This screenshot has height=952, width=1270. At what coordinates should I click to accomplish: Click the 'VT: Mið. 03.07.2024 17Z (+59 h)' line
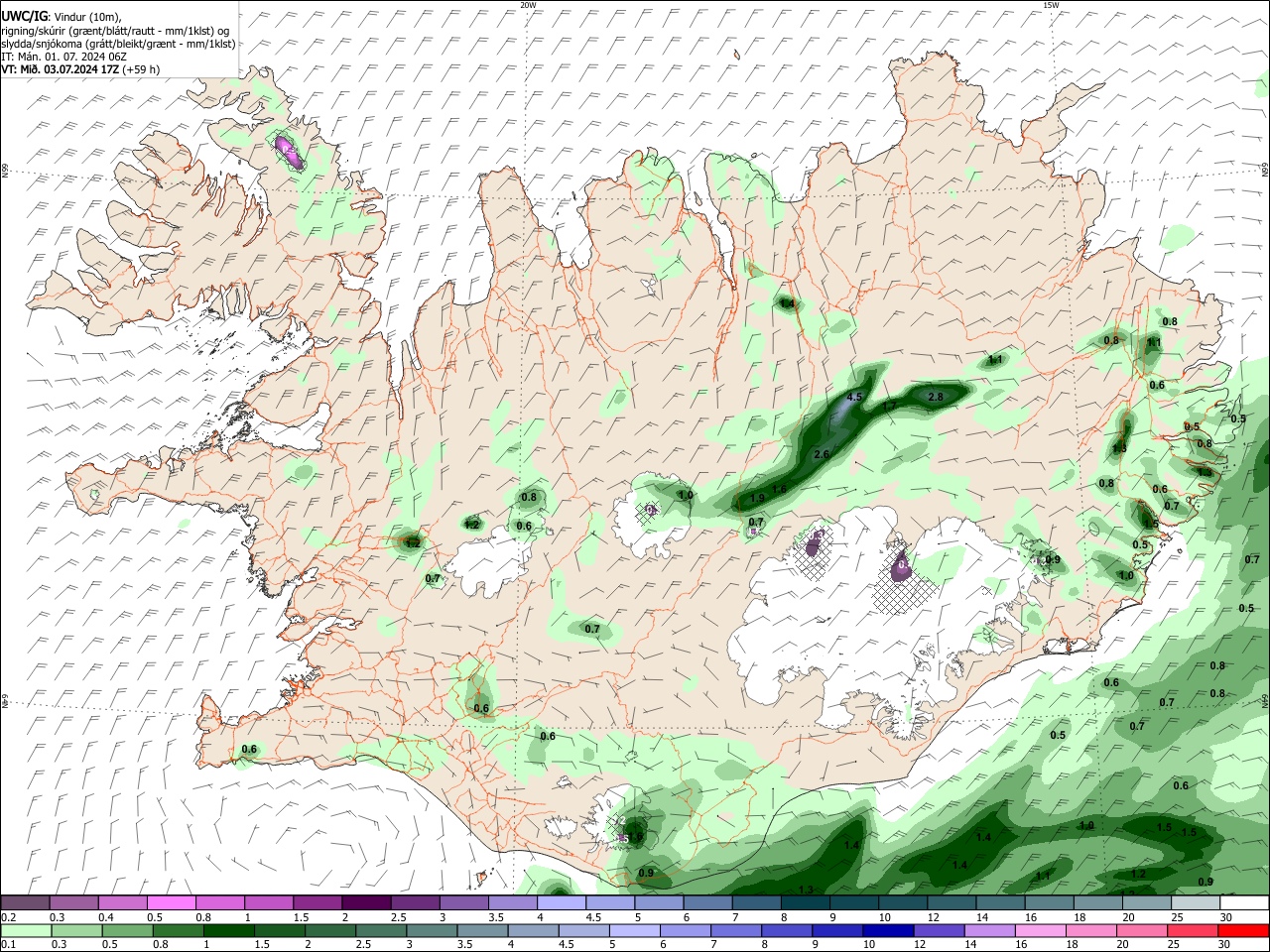(x=80, y=69)
